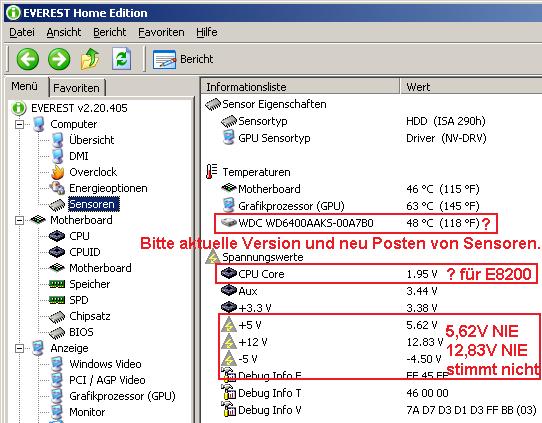Select the Sensor Eigenschaften group row
Screen dimensions: 542x423
[x=265, y=104]
